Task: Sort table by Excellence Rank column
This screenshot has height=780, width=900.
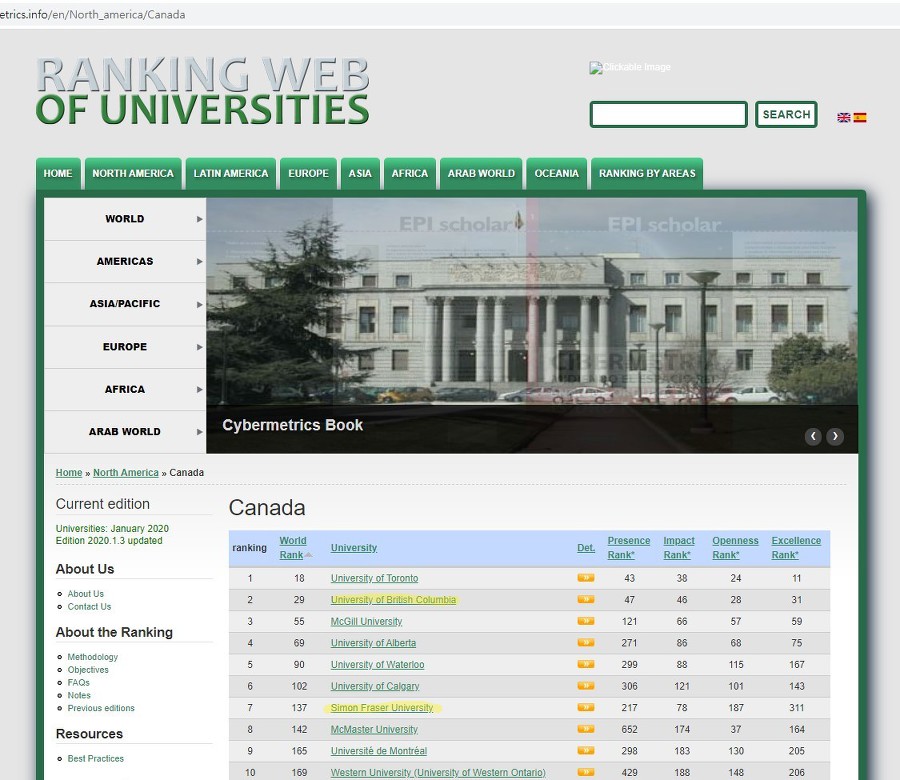Action: pos(796,548)
